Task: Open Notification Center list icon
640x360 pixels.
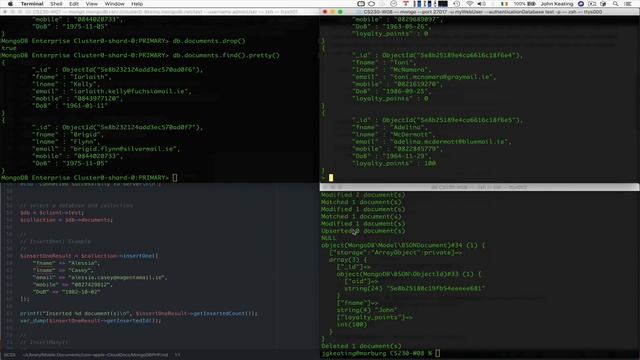Action: [628, 4]
